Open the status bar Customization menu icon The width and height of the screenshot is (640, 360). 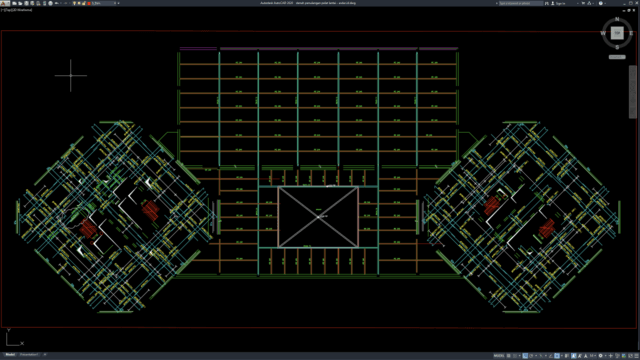point(636,356)
